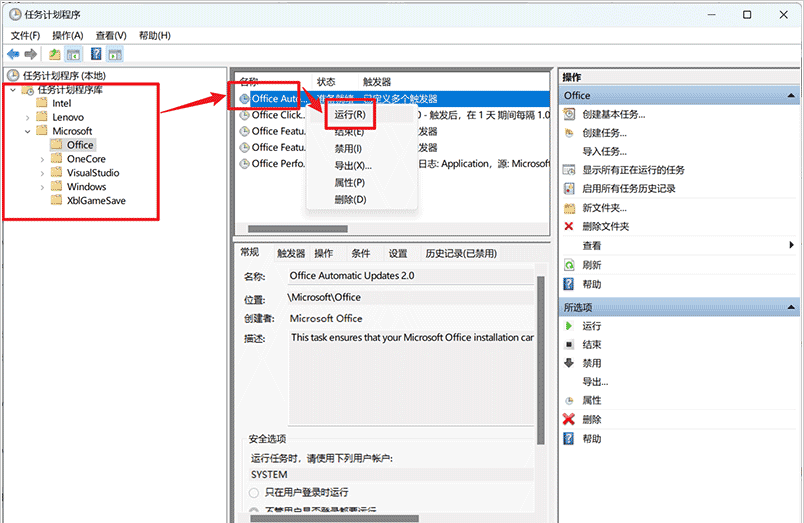
Task: Collapse the Office actions section header arrow
Action: (791, 95)
